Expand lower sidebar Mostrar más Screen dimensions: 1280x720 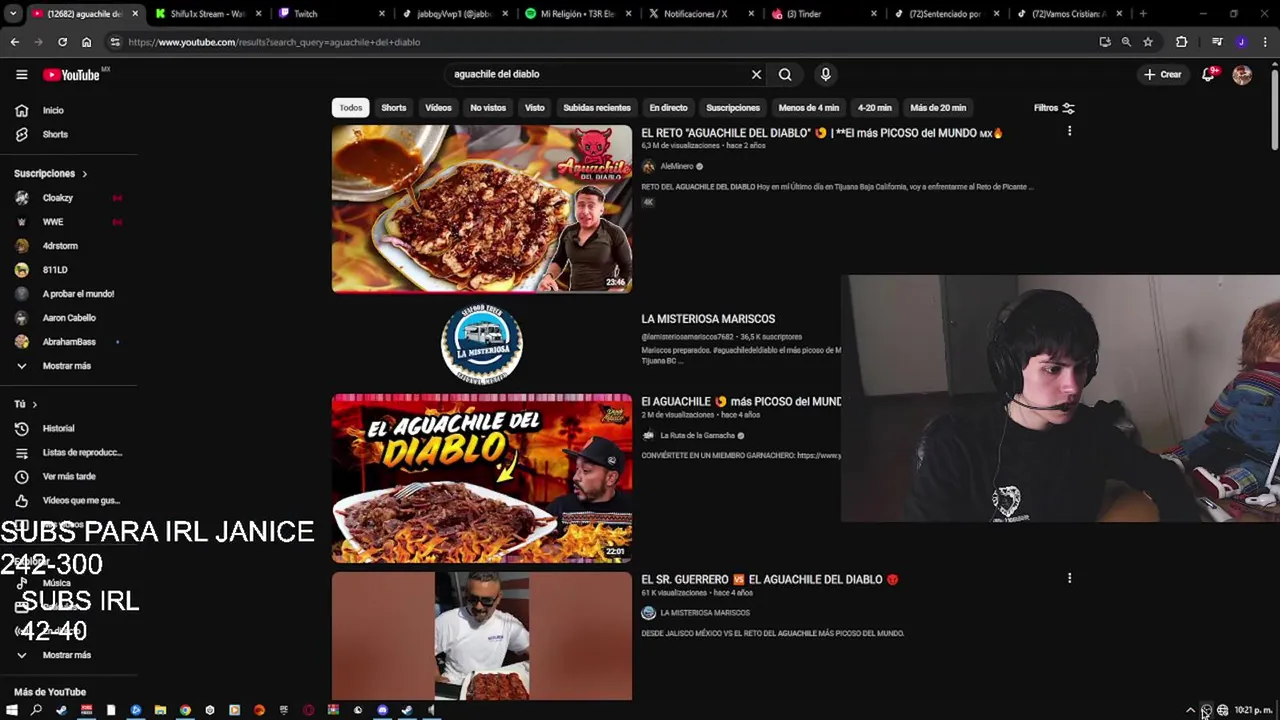coord(68,655)
